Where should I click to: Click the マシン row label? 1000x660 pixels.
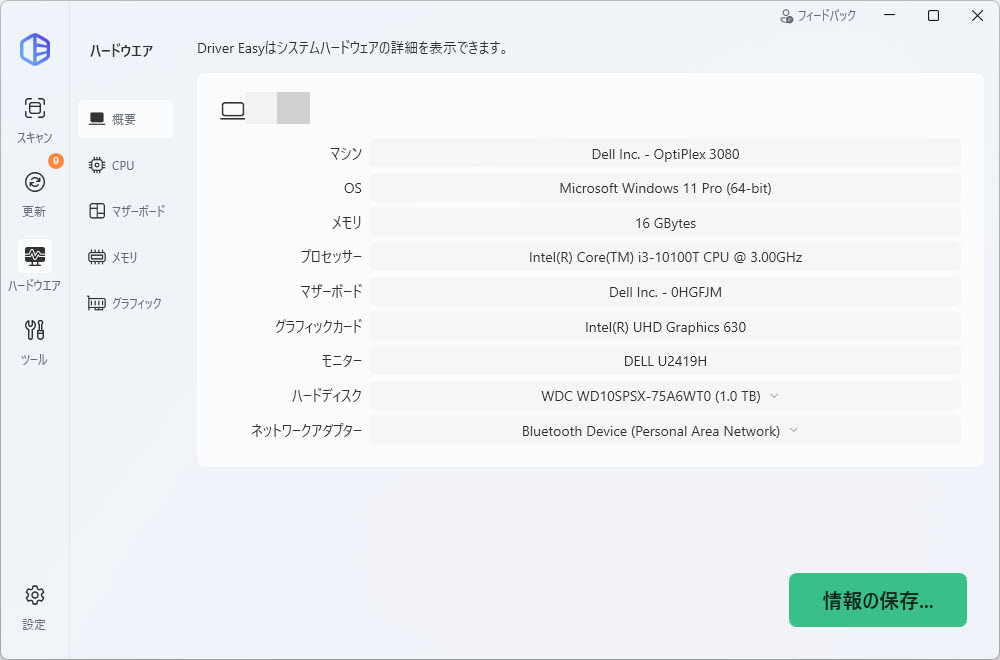pos(346,154)
